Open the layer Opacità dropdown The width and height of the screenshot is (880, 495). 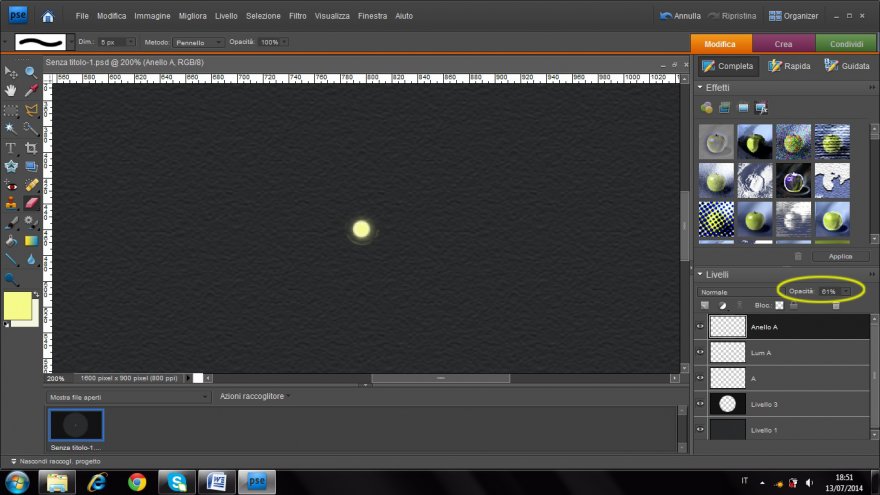847,291
